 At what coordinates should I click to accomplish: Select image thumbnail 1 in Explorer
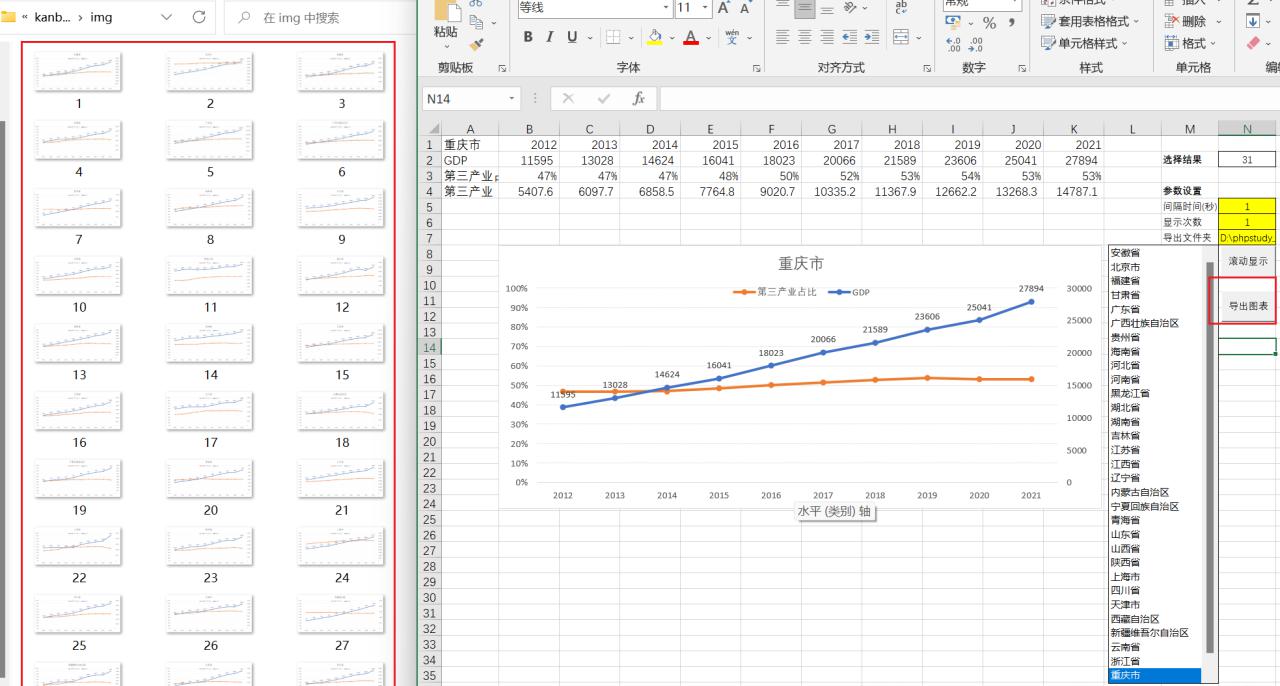pyautogui.click(x=79, y=71)
